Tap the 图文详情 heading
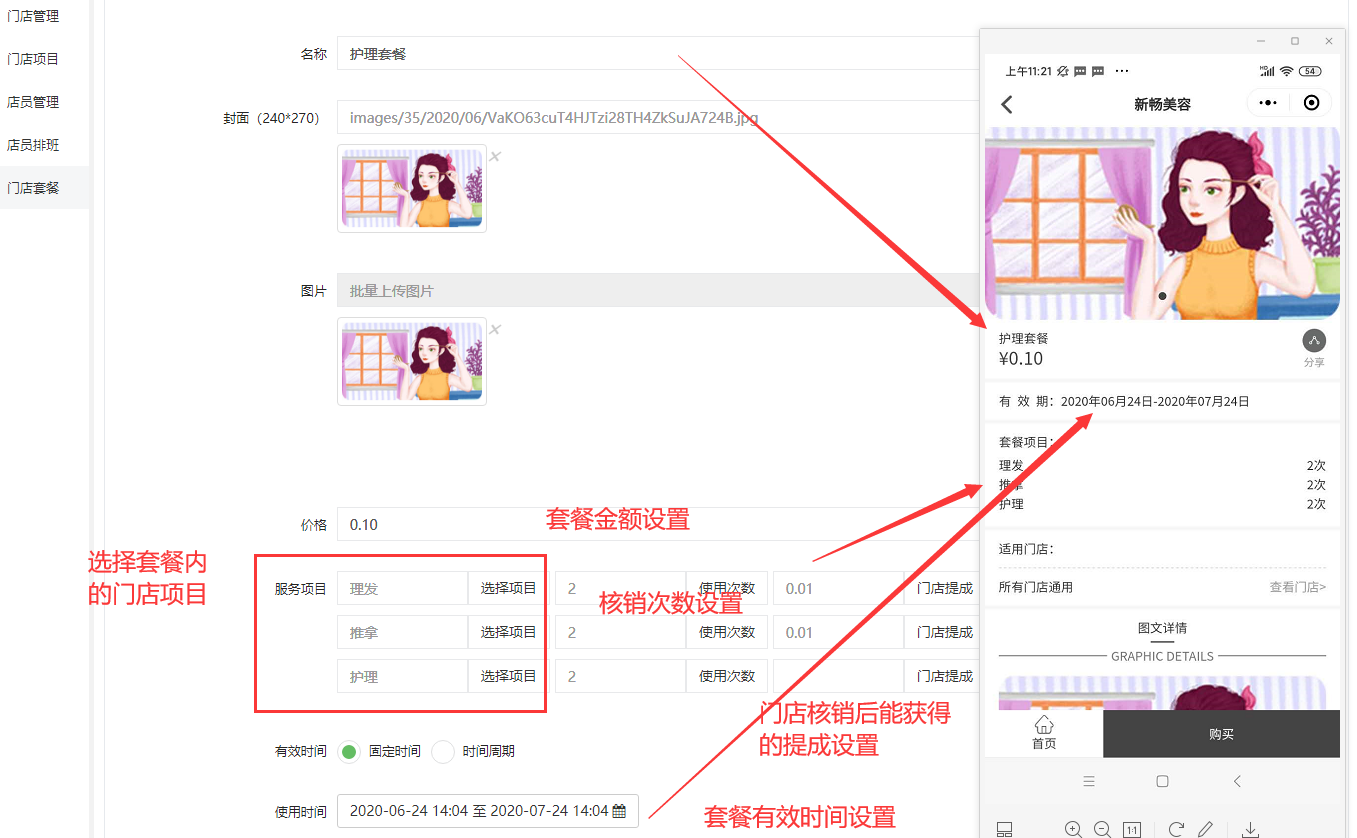 tap(1162, 628)
